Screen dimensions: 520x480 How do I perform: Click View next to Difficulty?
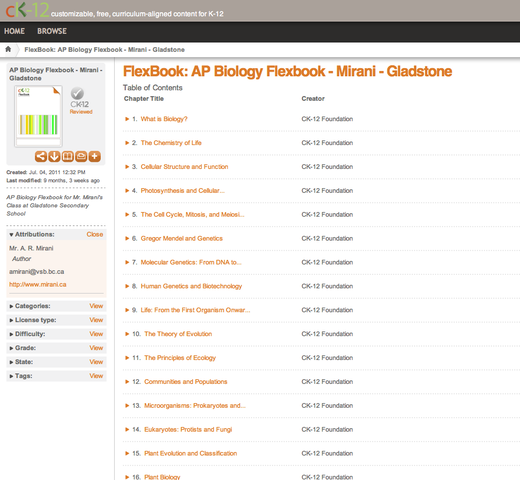click(x=96, y=334)
